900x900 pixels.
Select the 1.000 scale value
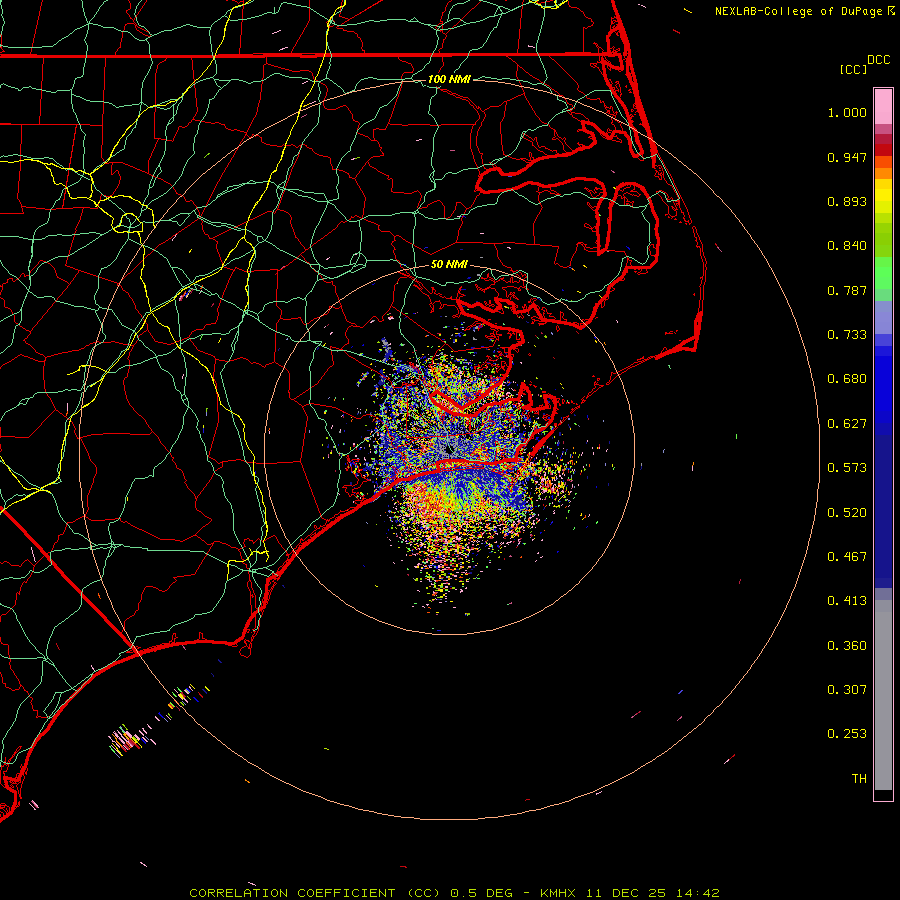(847, 112)
